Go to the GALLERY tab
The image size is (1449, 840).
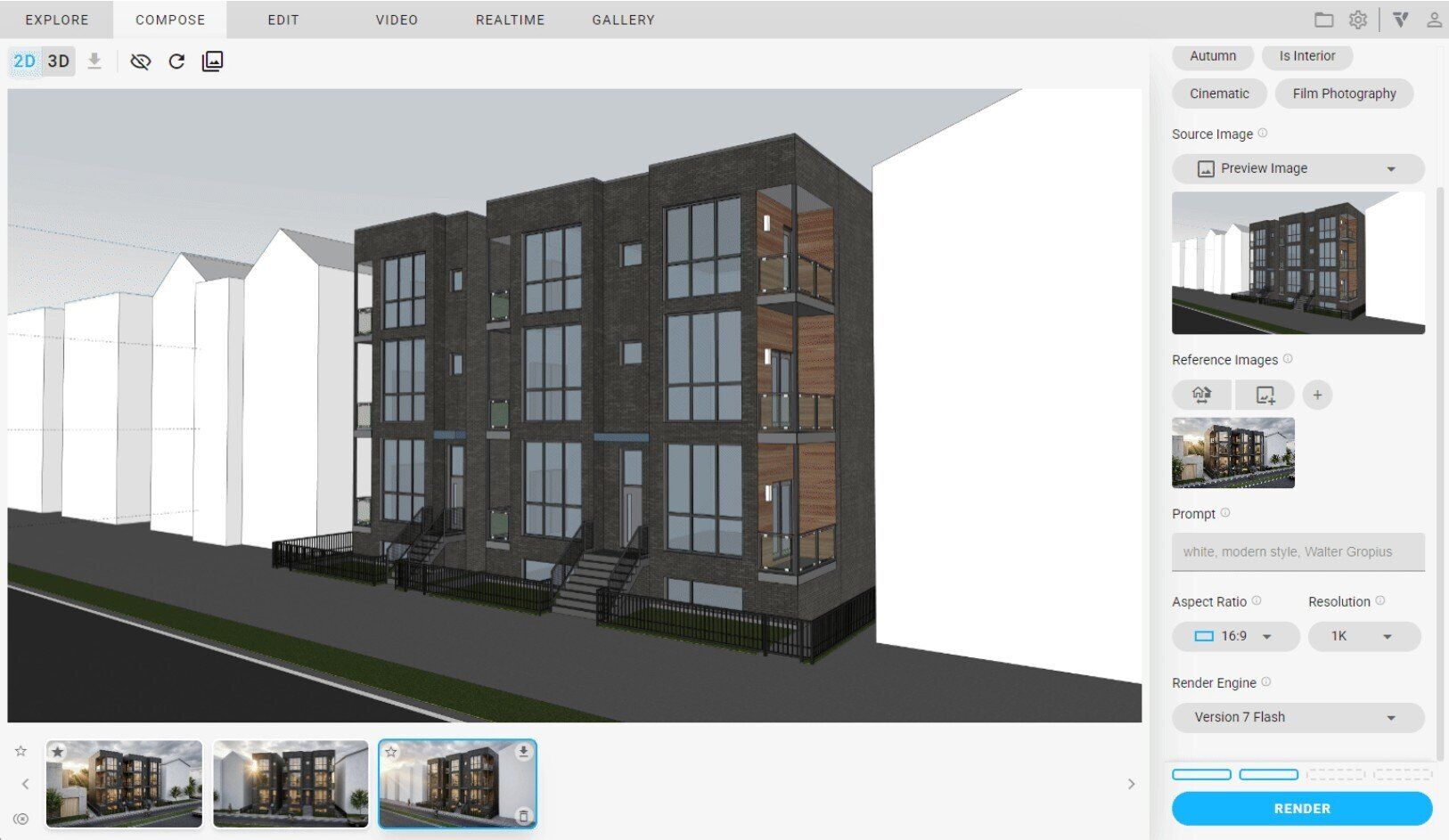point(623,20)
